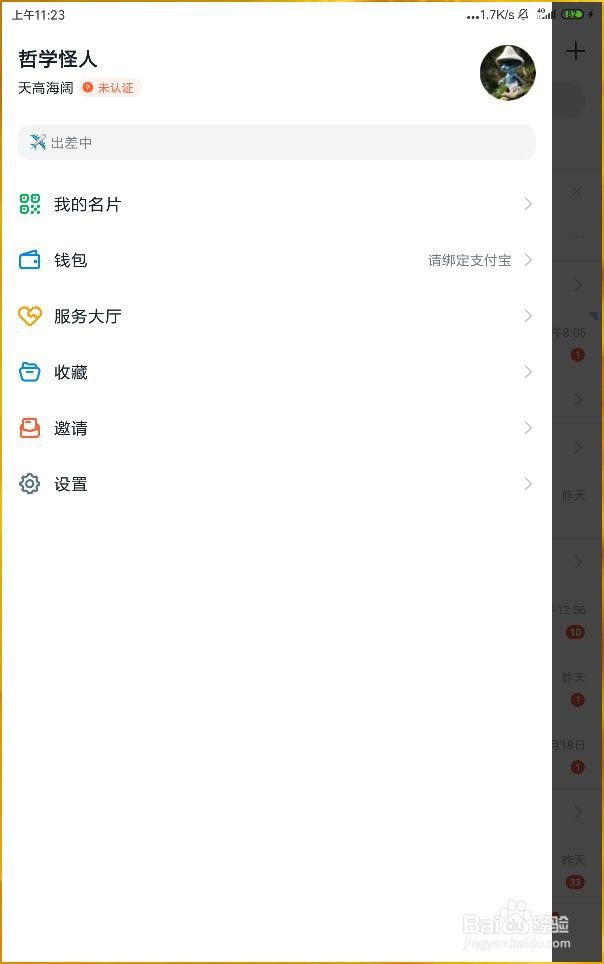Viewport: 604px width, 964px height.
Task: Tap the username 哲学怪人
Action: click(58, 59)
